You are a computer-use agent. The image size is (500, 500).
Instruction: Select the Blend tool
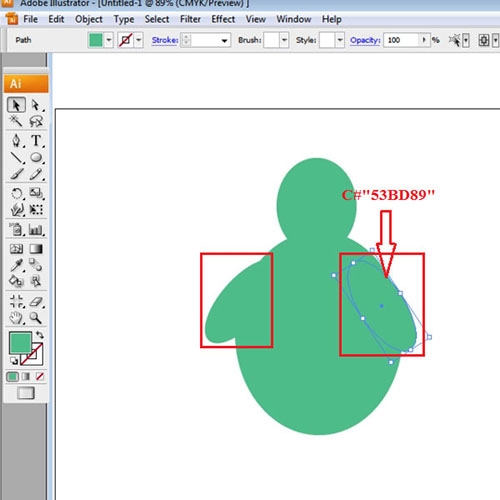[36, 265]
